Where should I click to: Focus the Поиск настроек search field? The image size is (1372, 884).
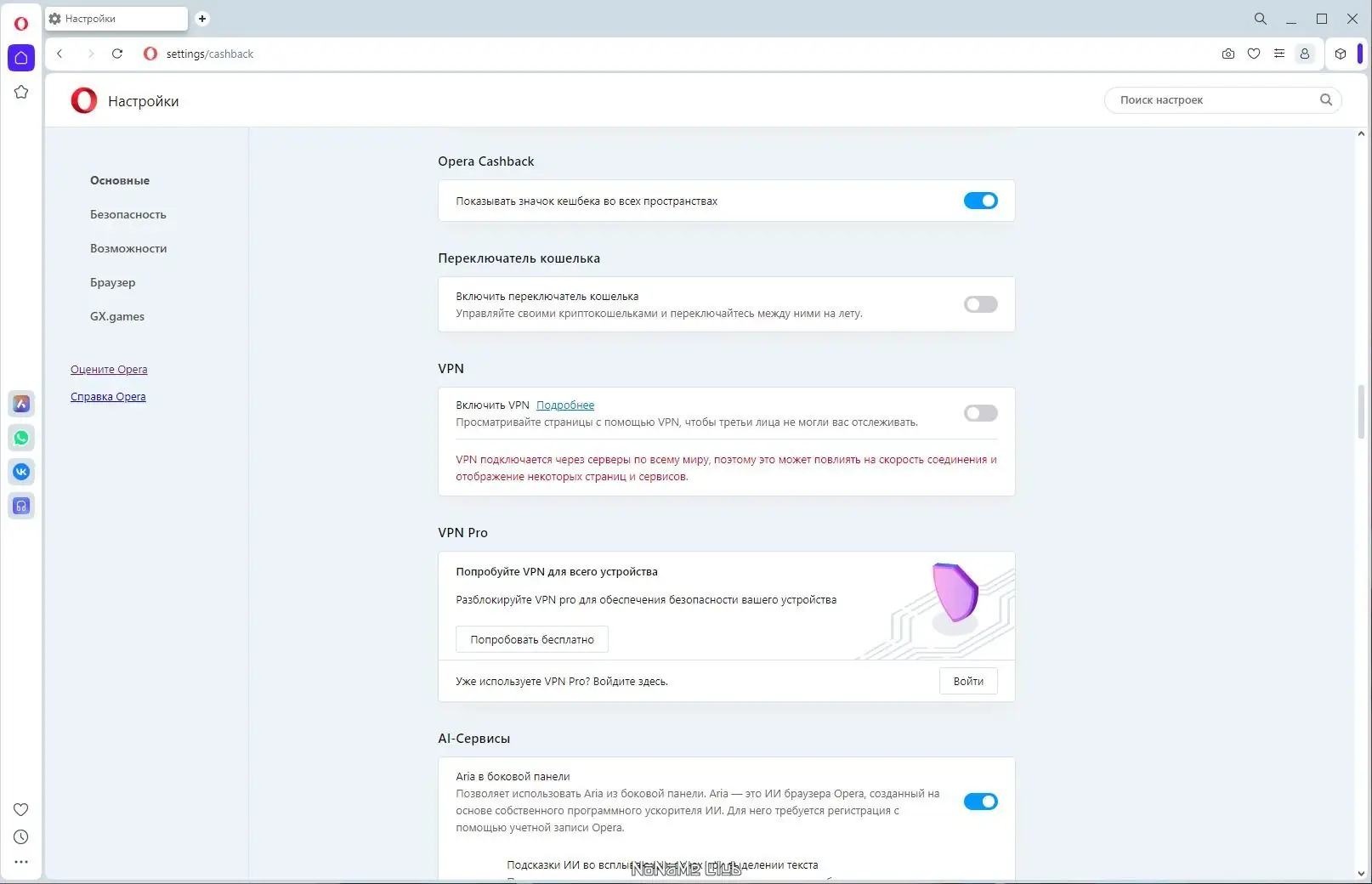1222,99
